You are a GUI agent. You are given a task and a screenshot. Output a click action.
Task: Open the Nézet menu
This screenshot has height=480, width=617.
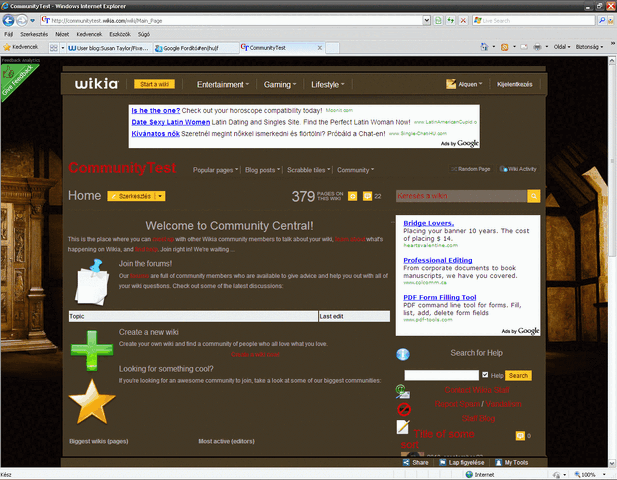[x=62, y=34]
